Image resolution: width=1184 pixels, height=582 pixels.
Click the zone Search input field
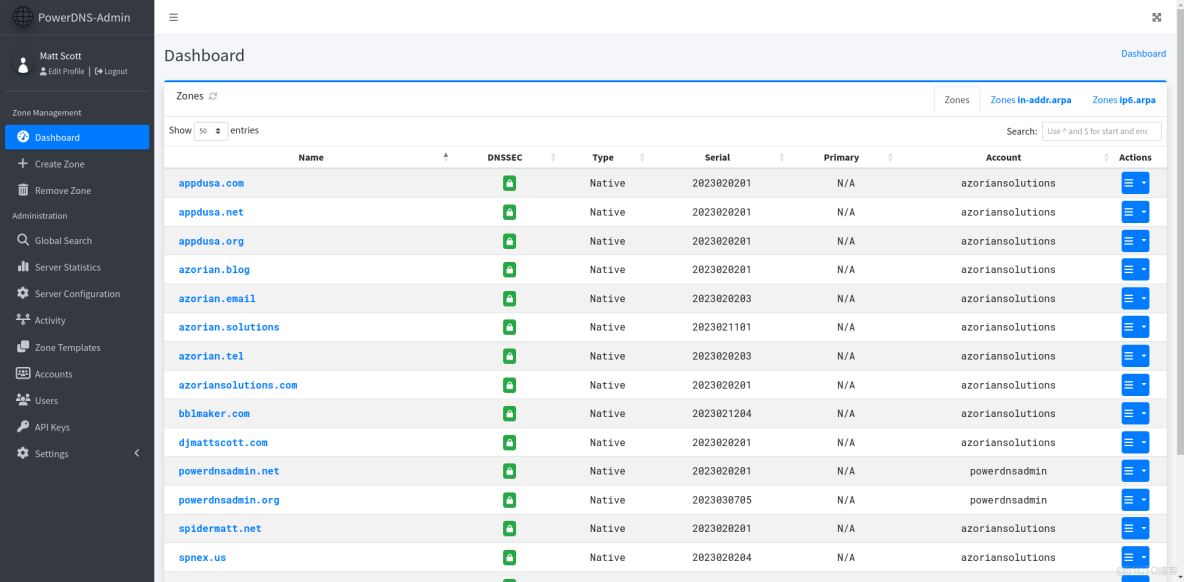(x=1101, y=131)
